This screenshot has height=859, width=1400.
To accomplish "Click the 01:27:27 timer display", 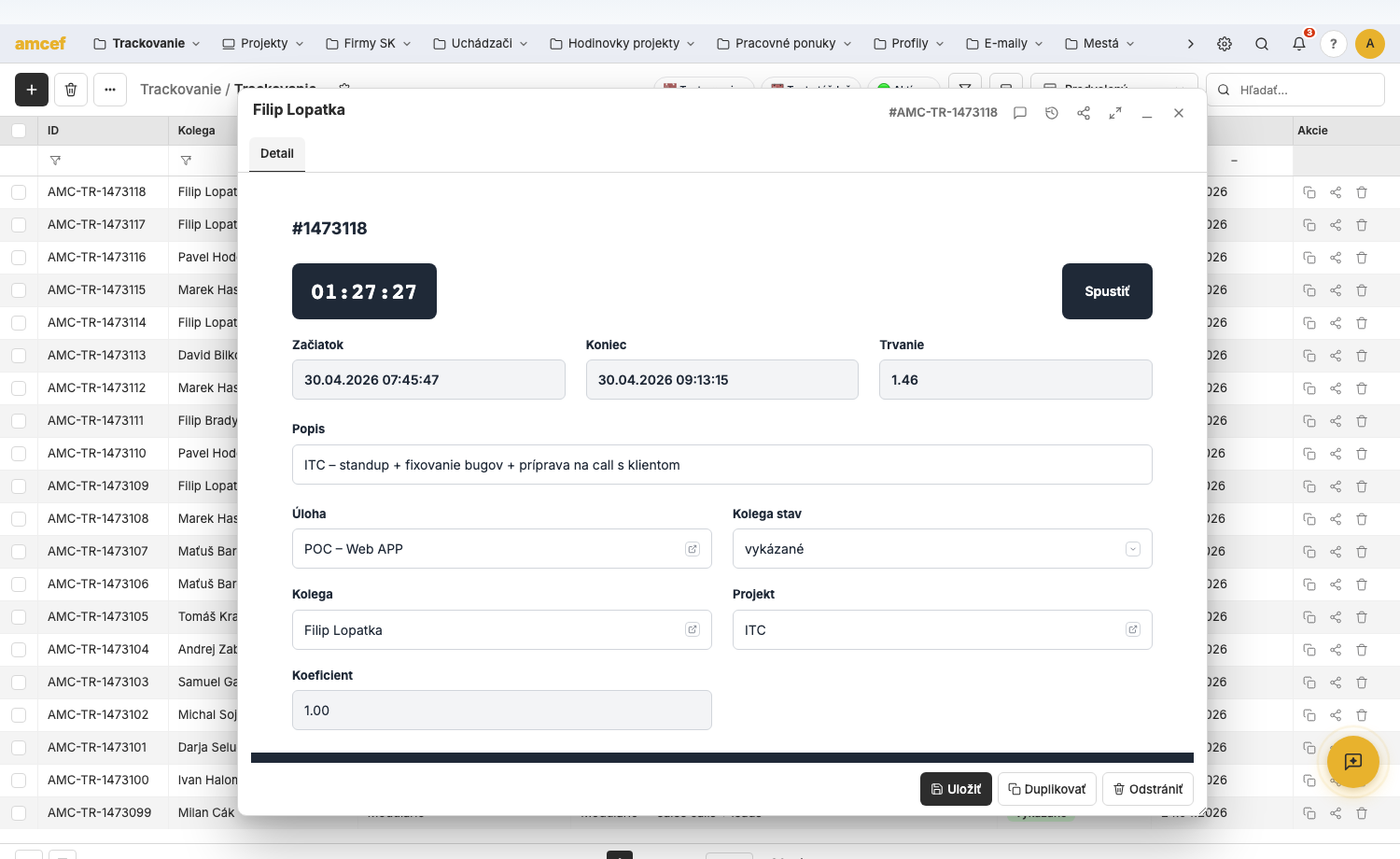I will tap(364, 291).
